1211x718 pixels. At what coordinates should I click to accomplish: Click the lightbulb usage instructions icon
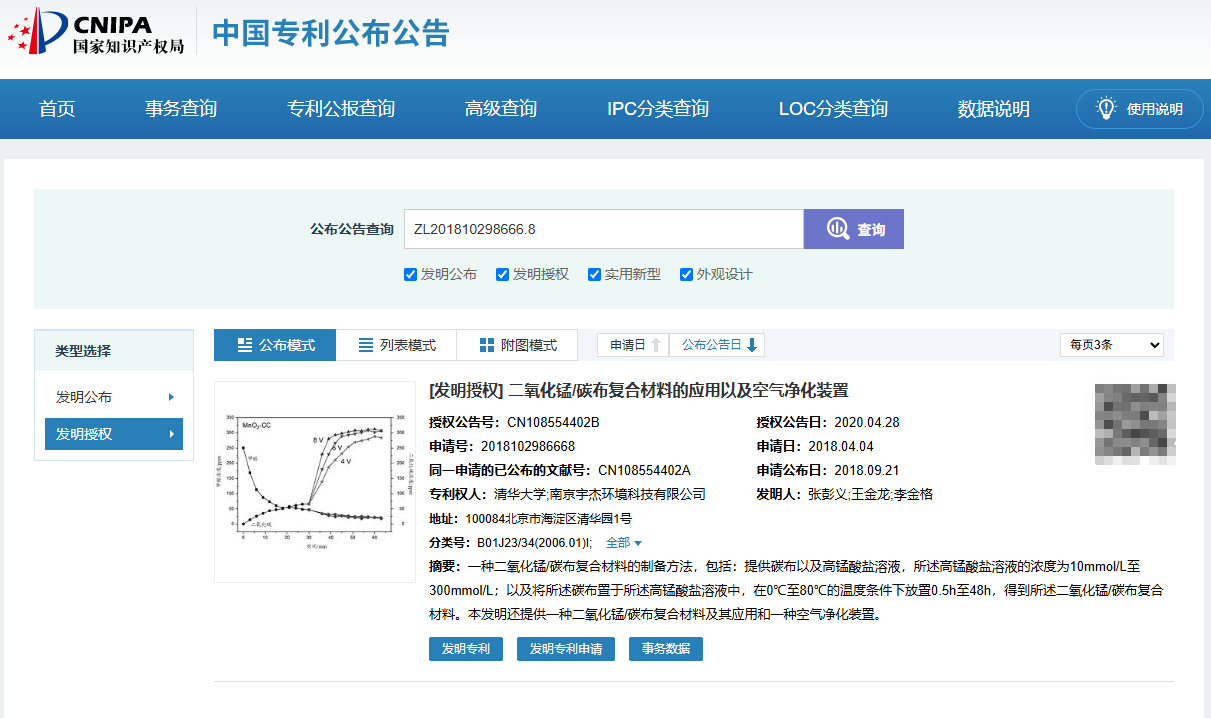click(1106, 108)
